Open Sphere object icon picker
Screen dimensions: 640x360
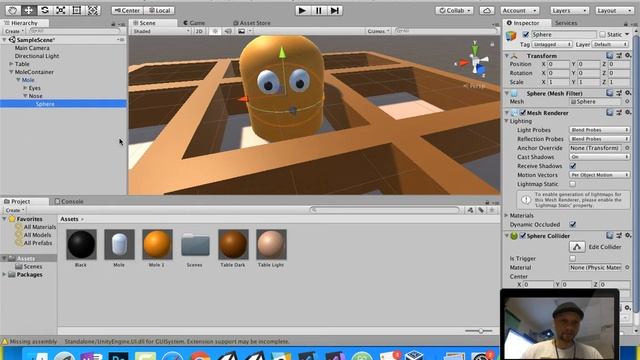click(511, 36)
